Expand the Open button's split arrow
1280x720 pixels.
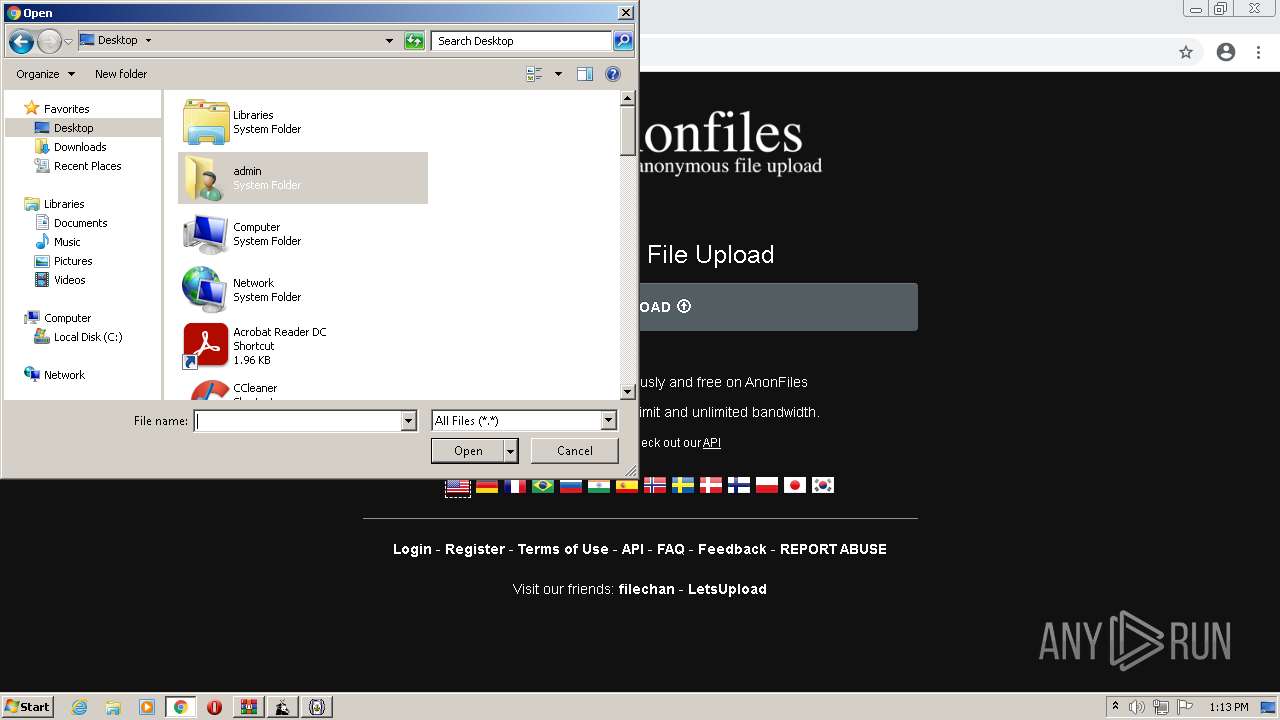(x=510, y=451)
